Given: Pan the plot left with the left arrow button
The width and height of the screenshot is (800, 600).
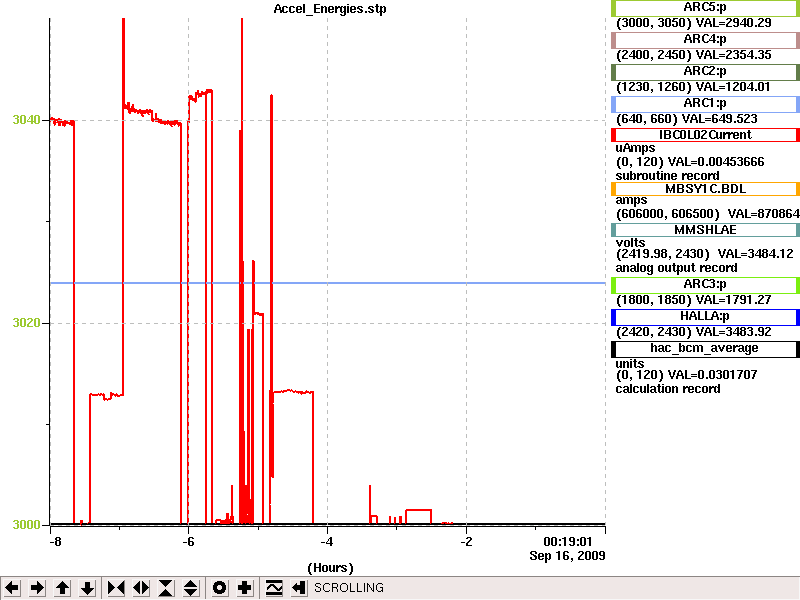Looking at the screenshot, I should coord(12,588).
